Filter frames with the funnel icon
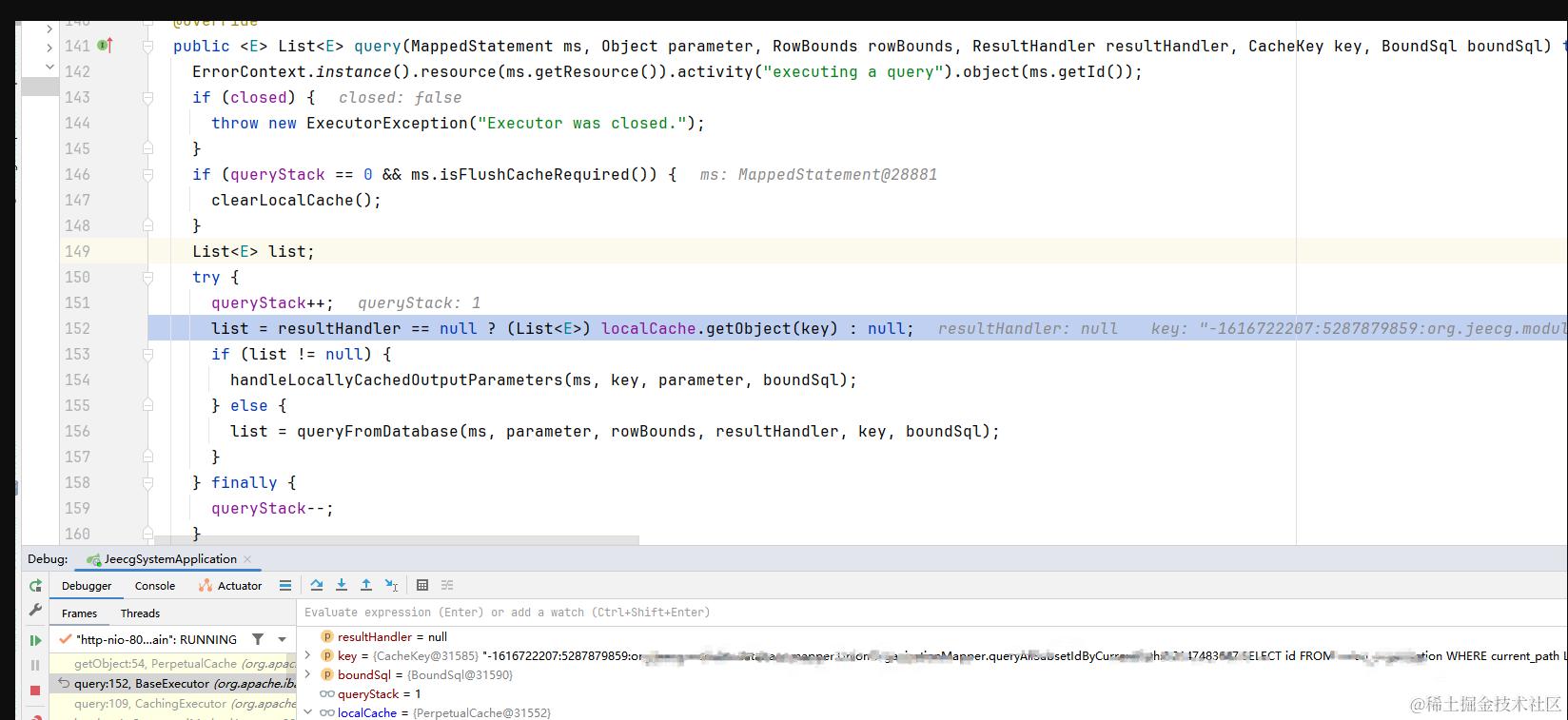 pos(258,639)
